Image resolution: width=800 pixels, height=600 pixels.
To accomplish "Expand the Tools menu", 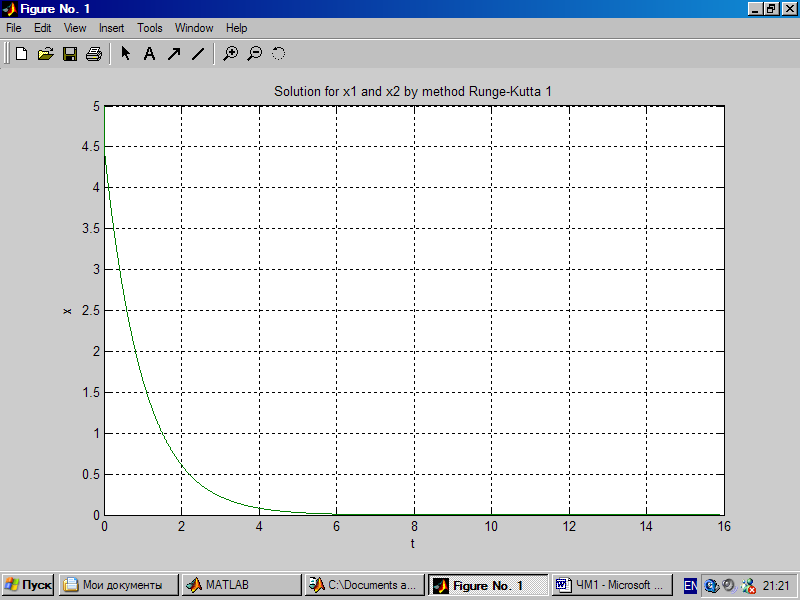I will click(x=150, y=28).
